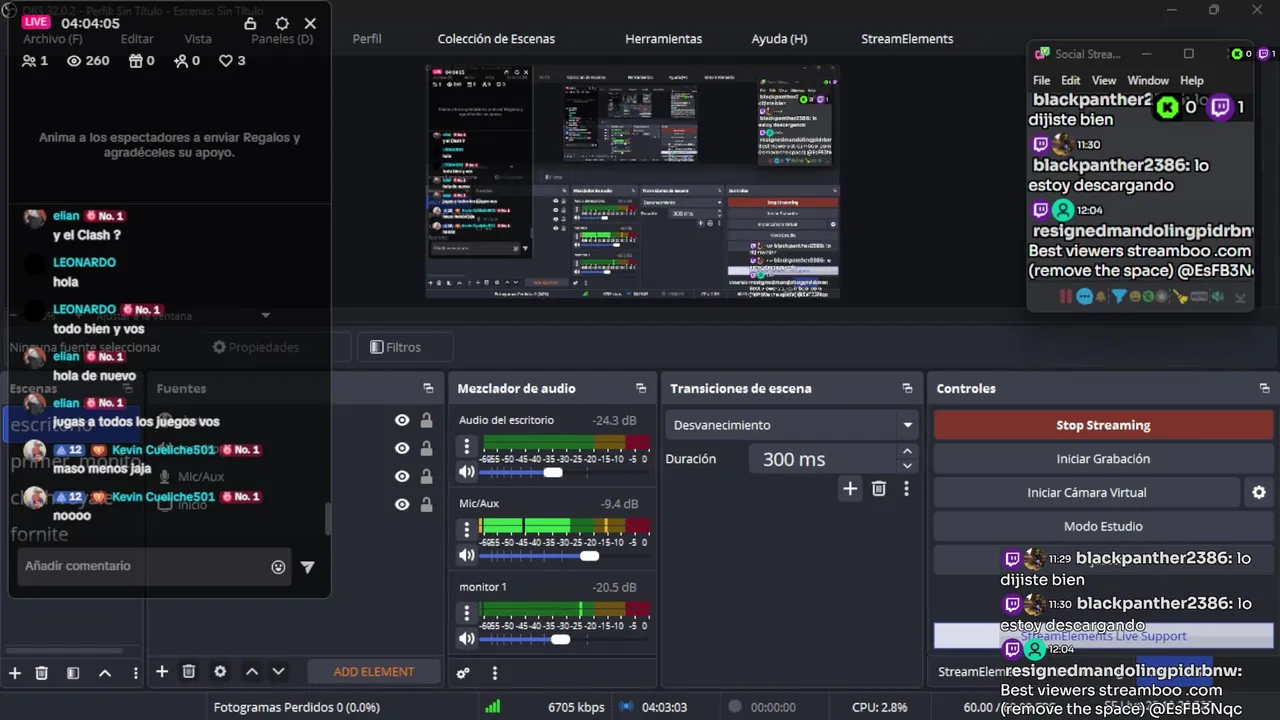Remove the selected source with the Fuentes trash icon
The image size is (1280, 720).
coord(189,672)
